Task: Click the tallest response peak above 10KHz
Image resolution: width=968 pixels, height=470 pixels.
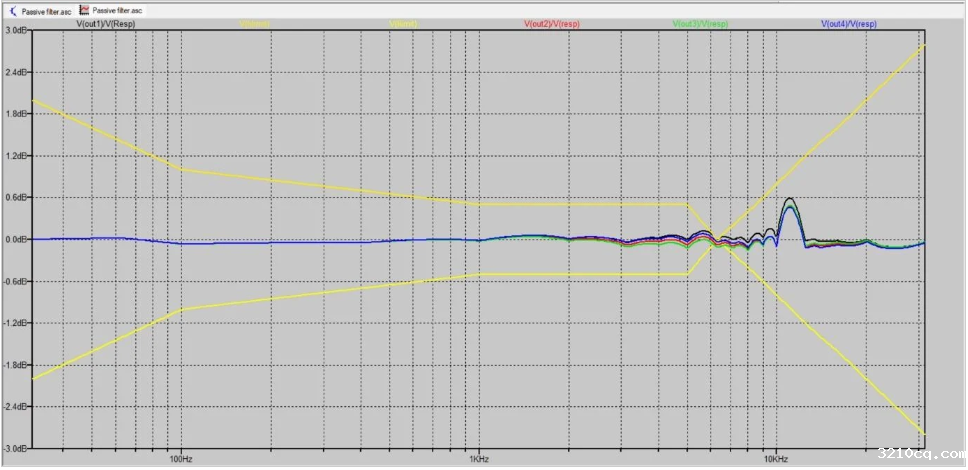Action: coord(790,199)
